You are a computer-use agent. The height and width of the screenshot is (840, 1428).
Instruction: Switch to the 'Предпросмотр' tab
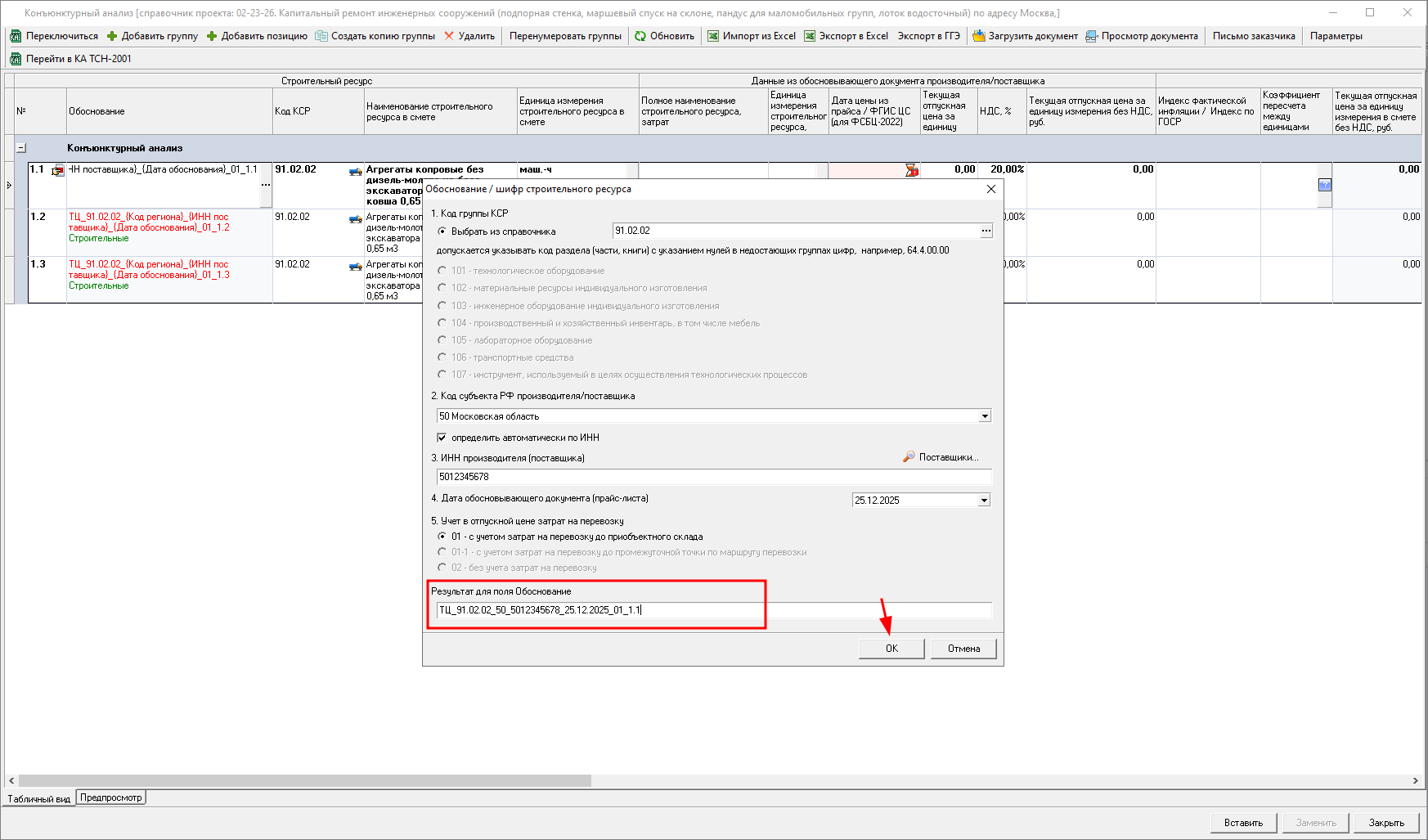pyautogui.click(x=111, y=797)
